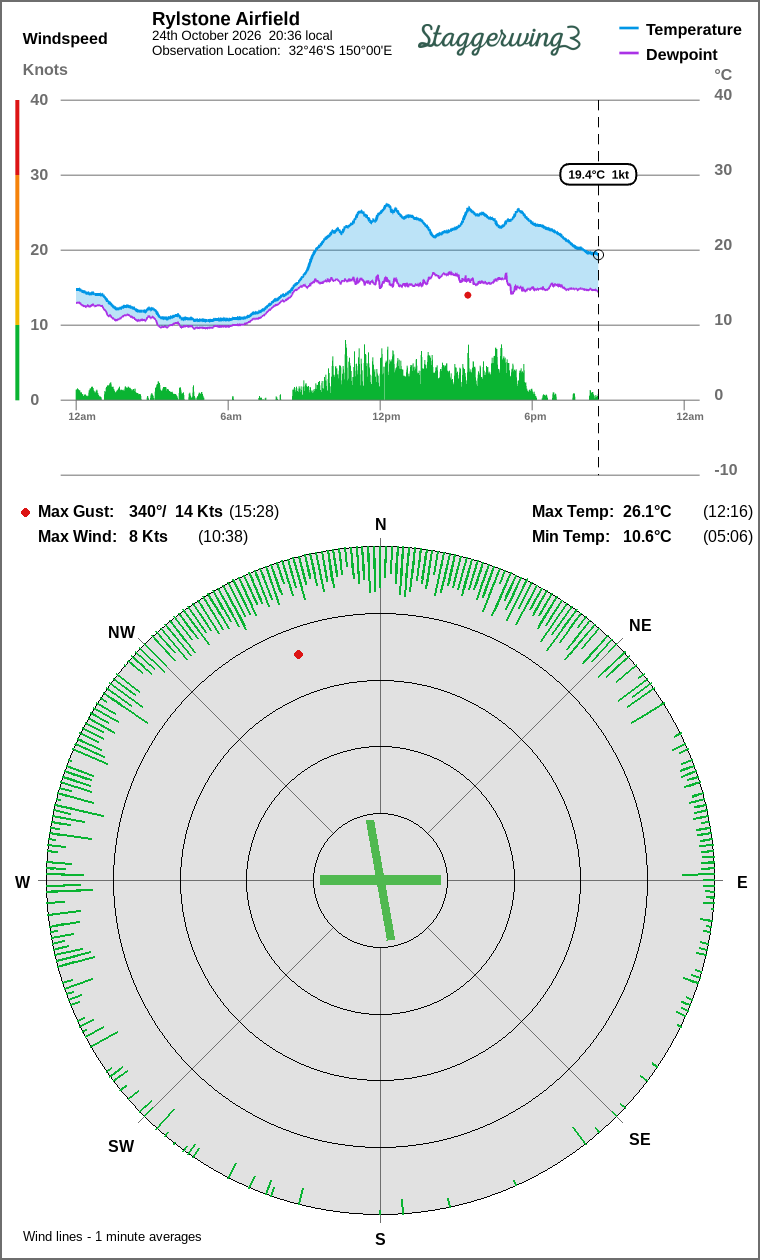Click the Rylstone Airfield title
This screenshot has width=760, height=1260.
(x=226, y=19)
